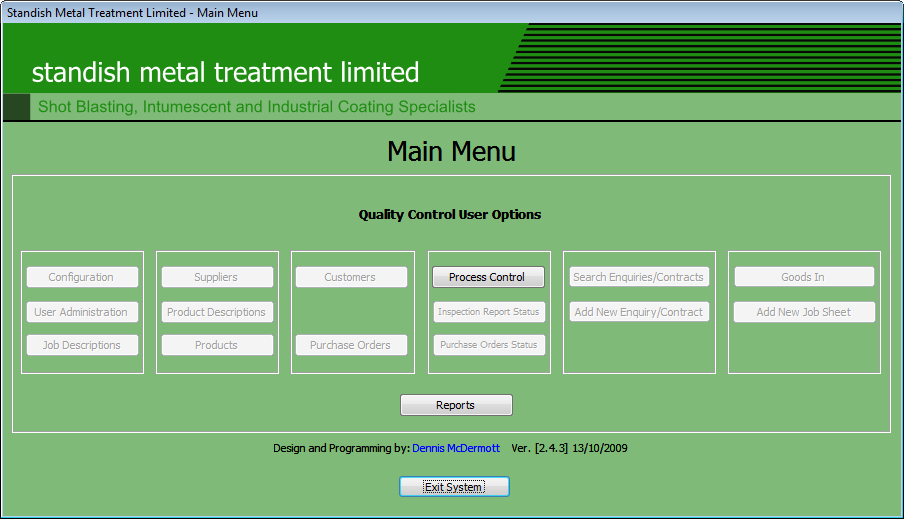Check Purchase Orders Status
Image resolution: width=904 pixels, height=519 pixels.
(488, 345)
